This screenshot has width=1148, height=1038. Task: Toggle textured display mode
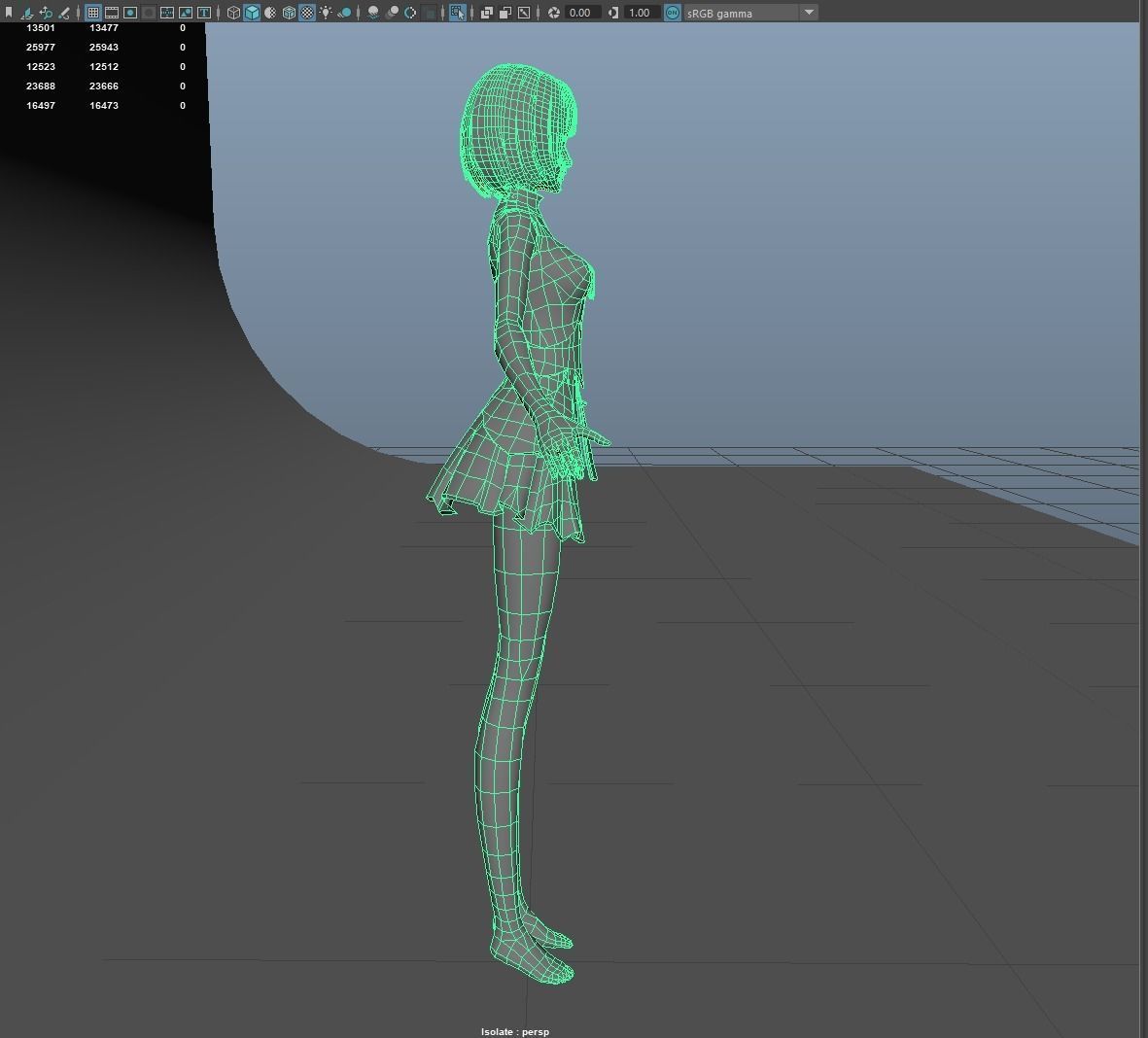point(307,13)
